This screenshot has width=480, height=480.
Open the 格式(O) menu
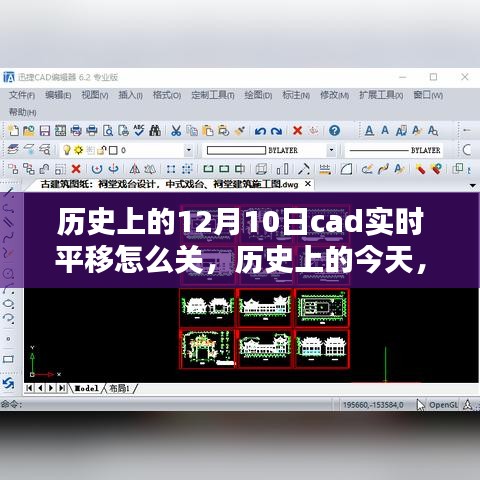coord(167,95)
